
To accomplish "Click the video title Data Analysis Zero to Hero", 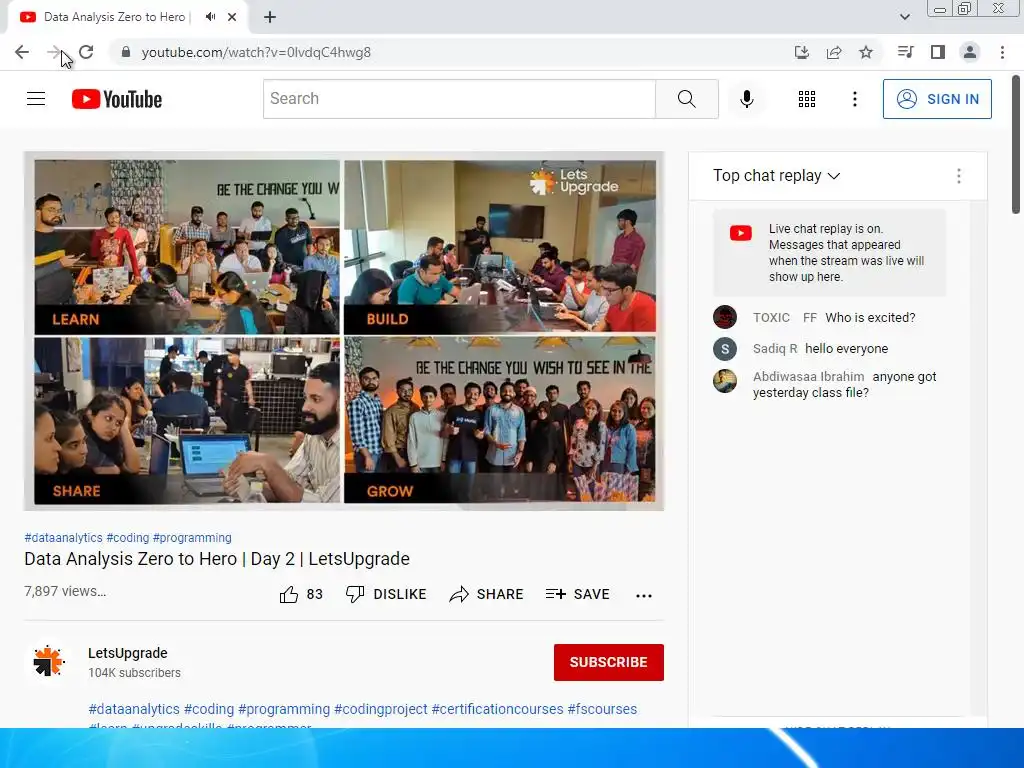I will click(217, 559).
